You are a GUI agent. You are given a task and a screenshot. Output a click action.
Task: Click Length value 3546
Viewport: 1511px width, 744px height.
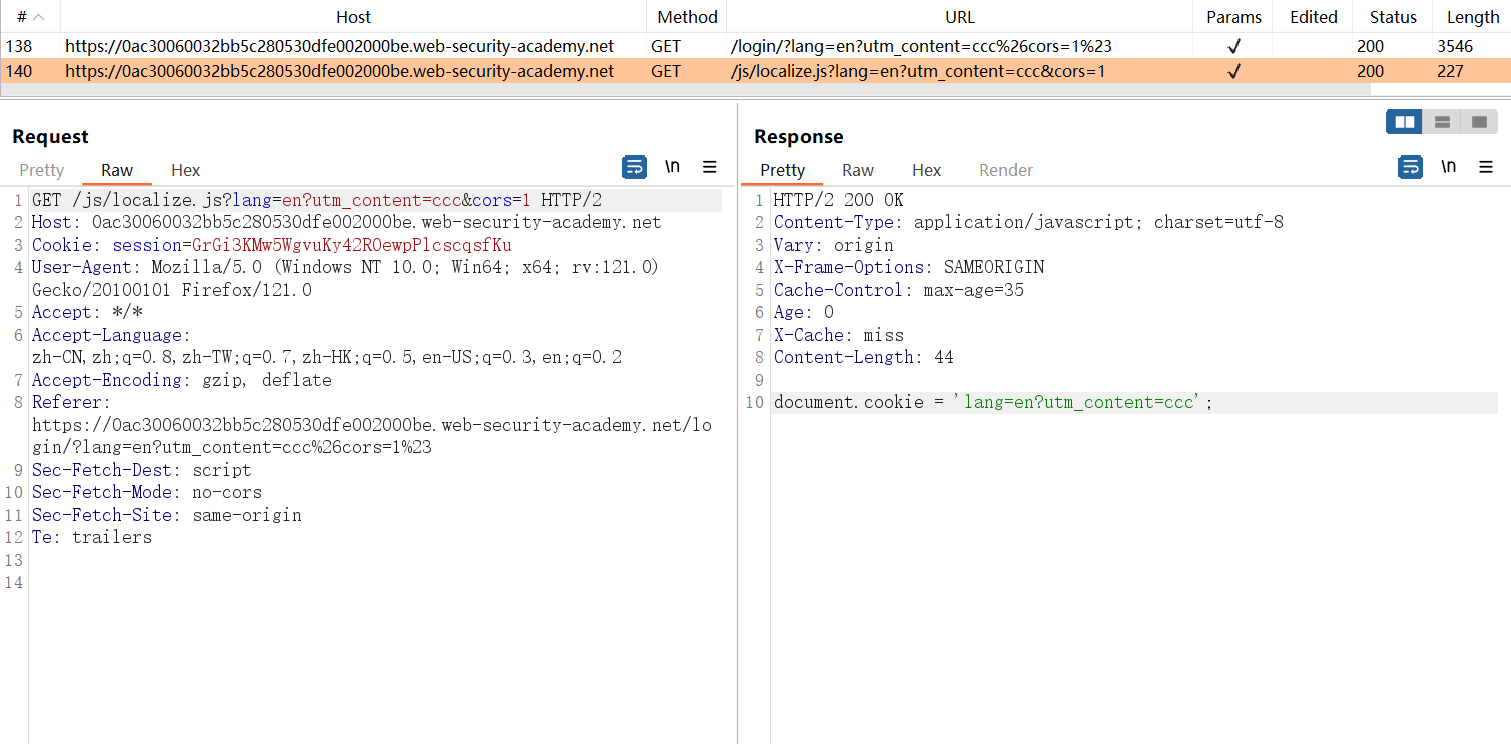1456,46
